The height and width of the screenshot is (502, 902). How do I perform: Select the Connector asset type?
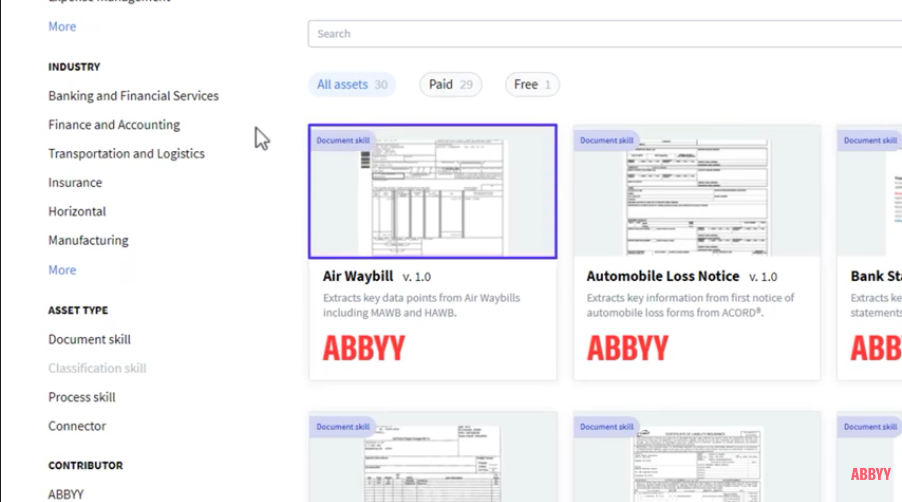pyautogui.click(x=77, y=426)
